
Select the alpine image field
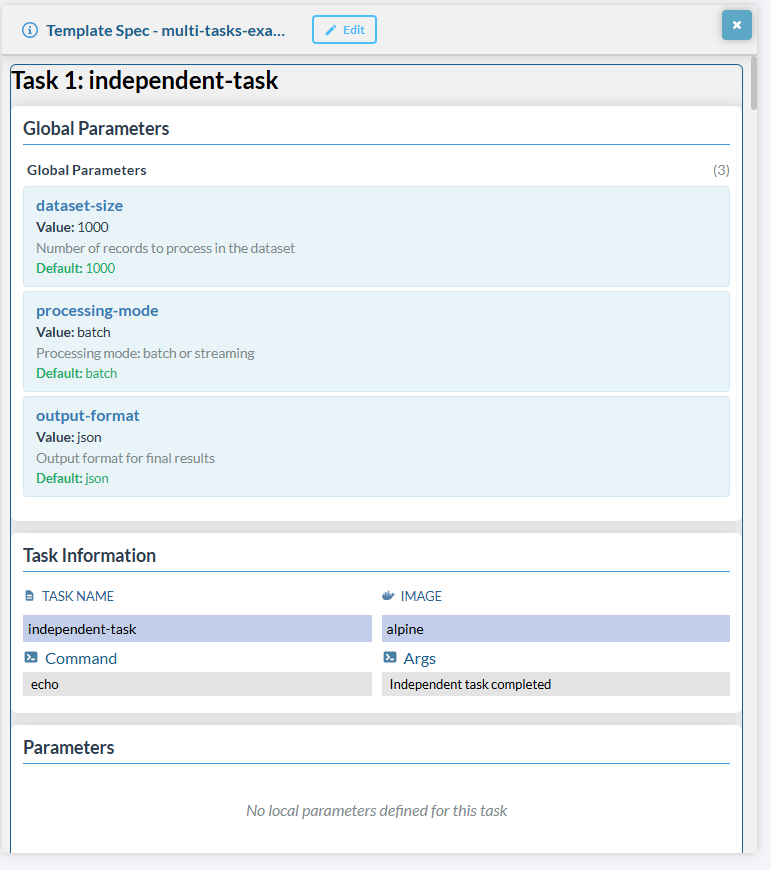point(555,629)
